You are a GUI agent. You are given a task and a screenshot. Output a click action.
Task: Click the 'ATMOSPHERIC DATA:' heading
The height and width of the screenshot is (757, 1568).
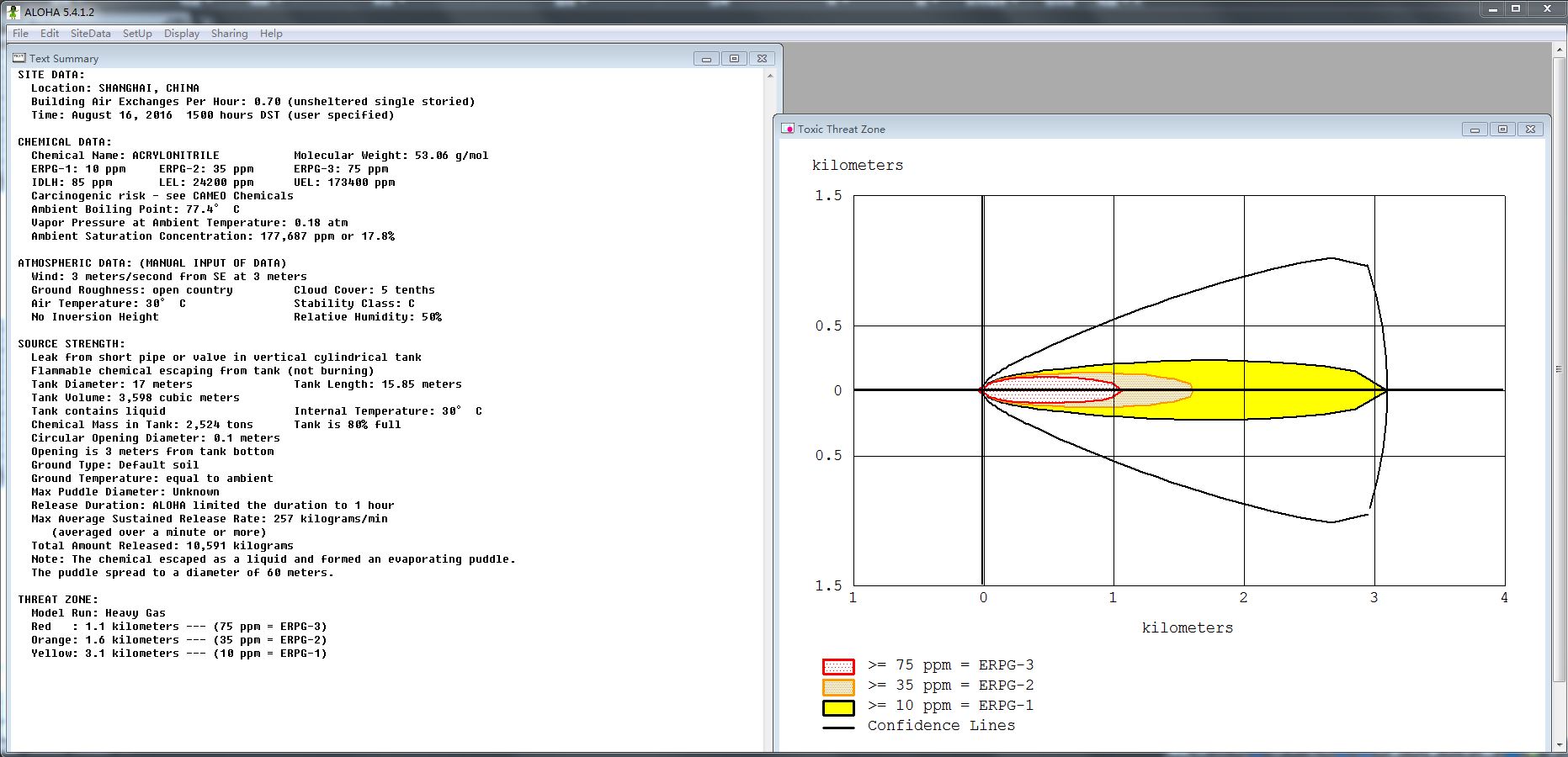click(x=152, y=263)
